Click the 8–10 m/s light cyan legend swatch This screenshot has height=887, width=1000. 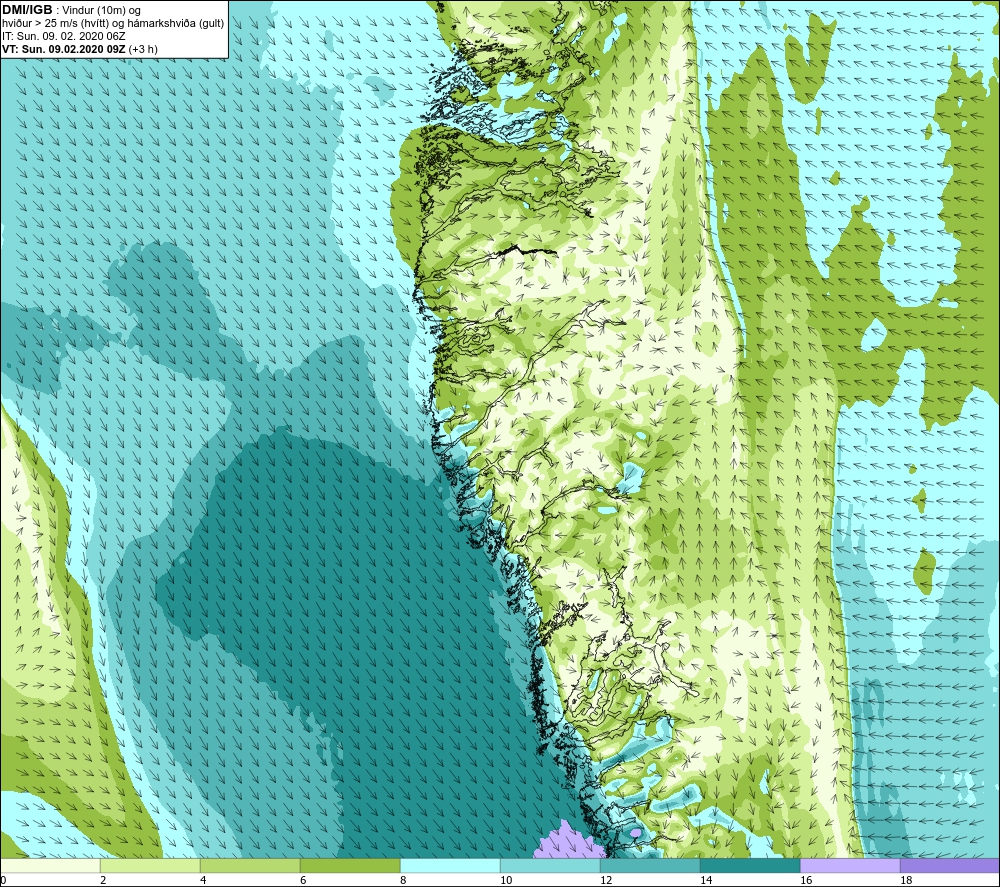[x=450, y=866]
